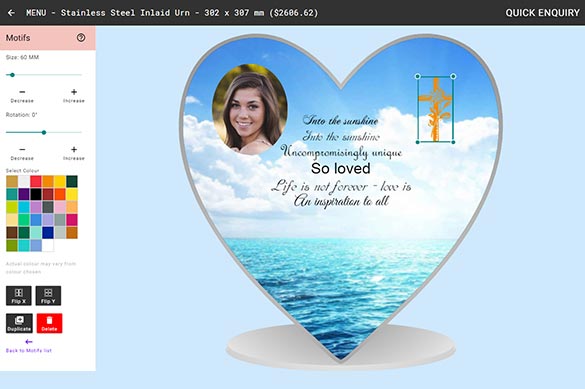Select the orange cross motif on urn

[435, 109]
